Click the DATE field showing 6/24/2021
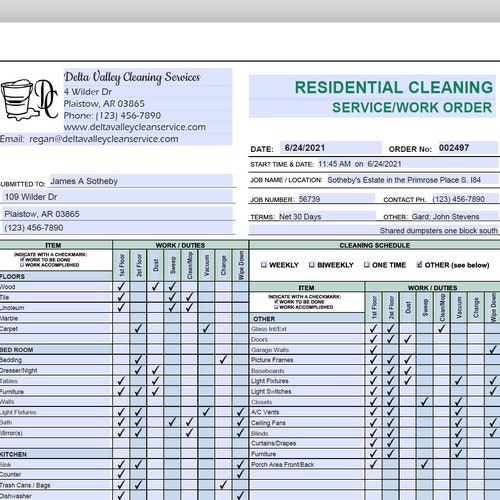The image size is (500, 500). coord(331,148)
